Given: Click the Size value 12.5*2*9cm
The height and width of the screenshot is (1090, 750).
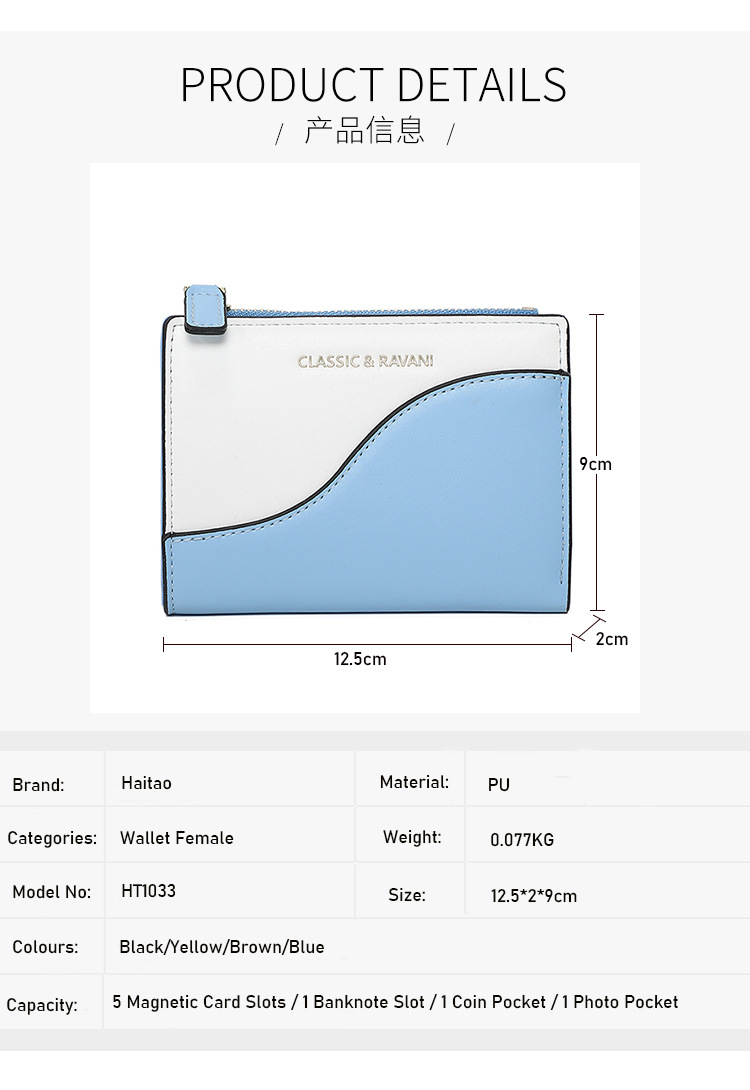Looking at the screenshot, I should click(x=533, y=896).
